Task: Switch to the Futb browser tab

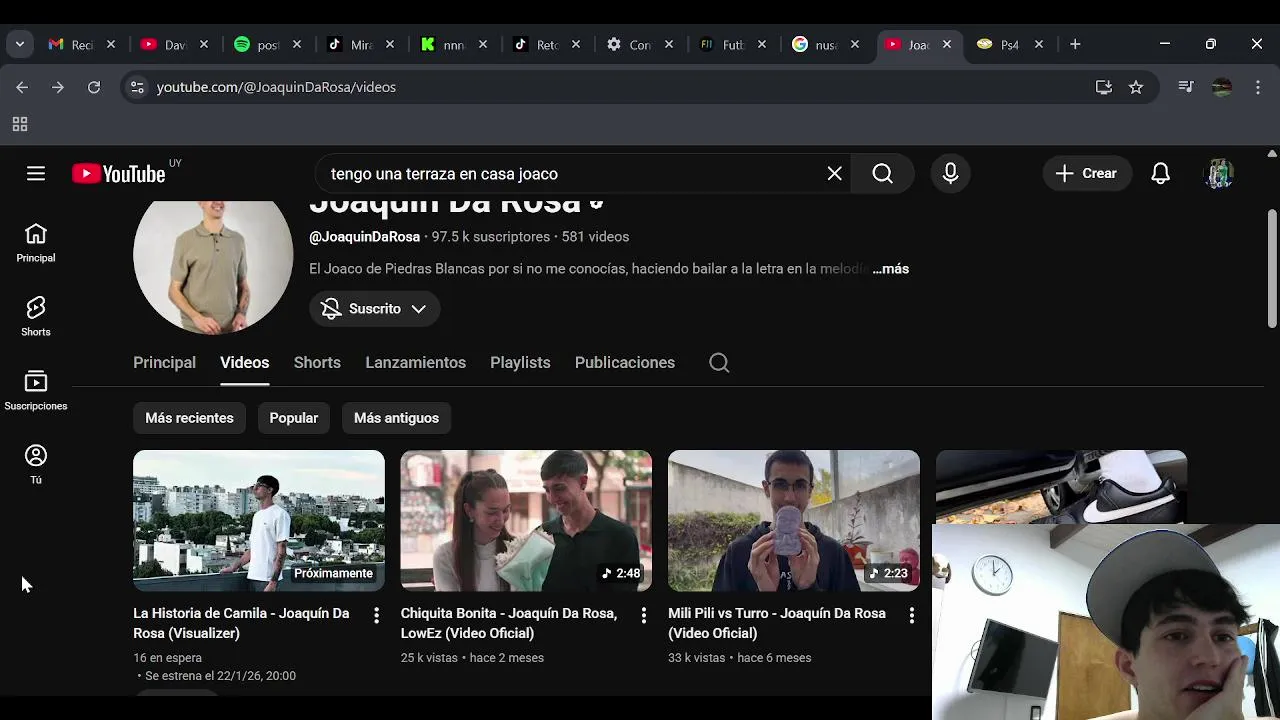Action: (x=723, y=45)
